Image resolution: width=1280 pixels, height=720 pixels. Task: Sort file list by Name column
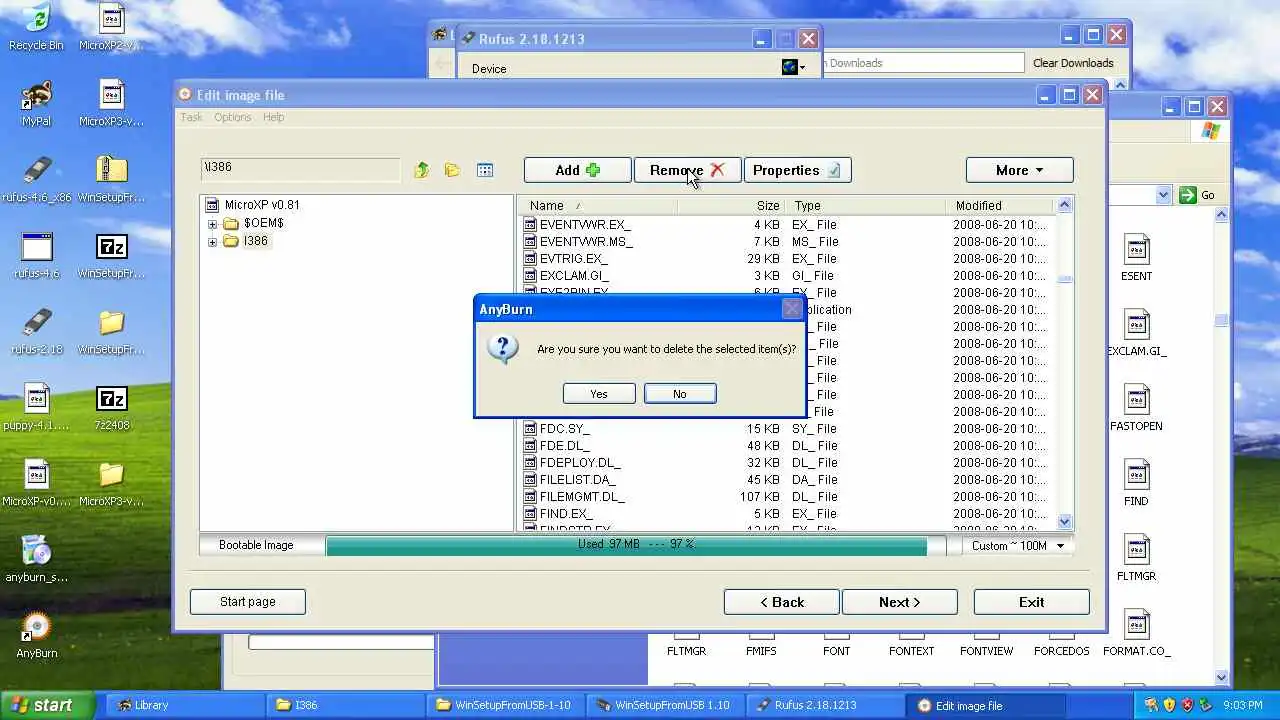click(599, 205)
